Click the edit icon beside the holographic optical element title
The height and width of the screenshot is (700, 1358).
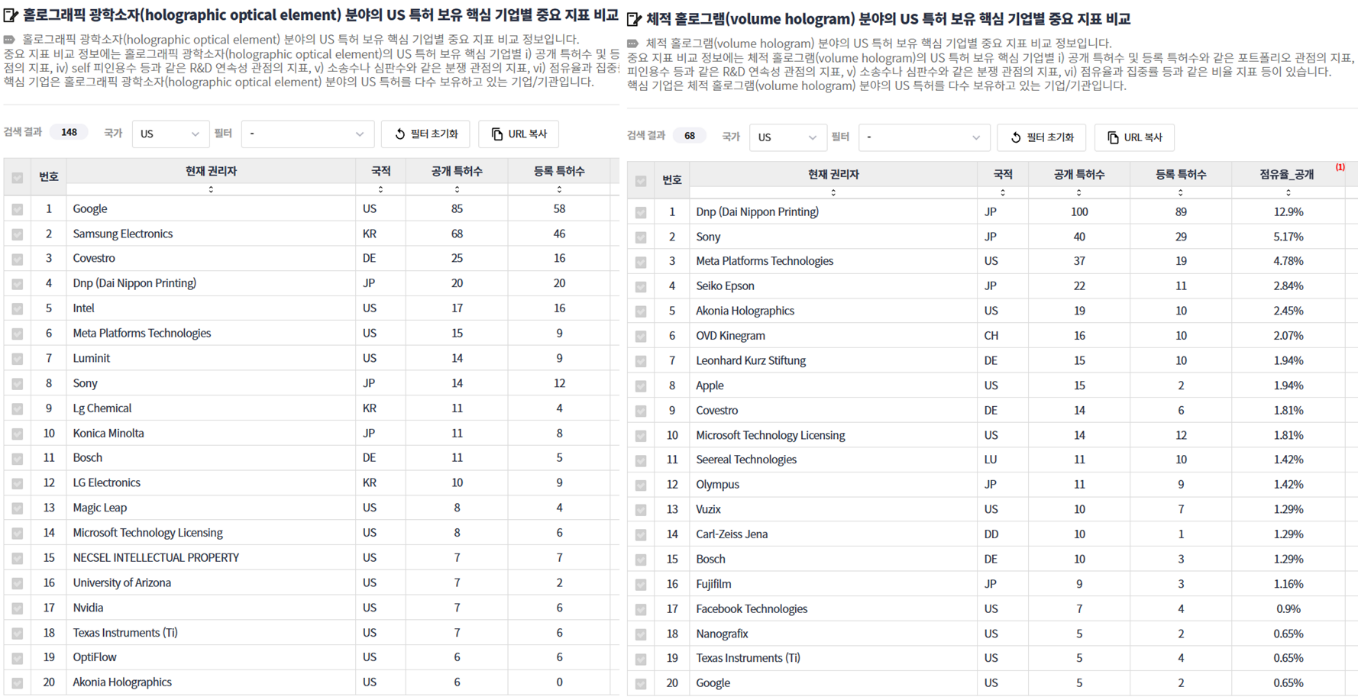(x=11, y=16)
